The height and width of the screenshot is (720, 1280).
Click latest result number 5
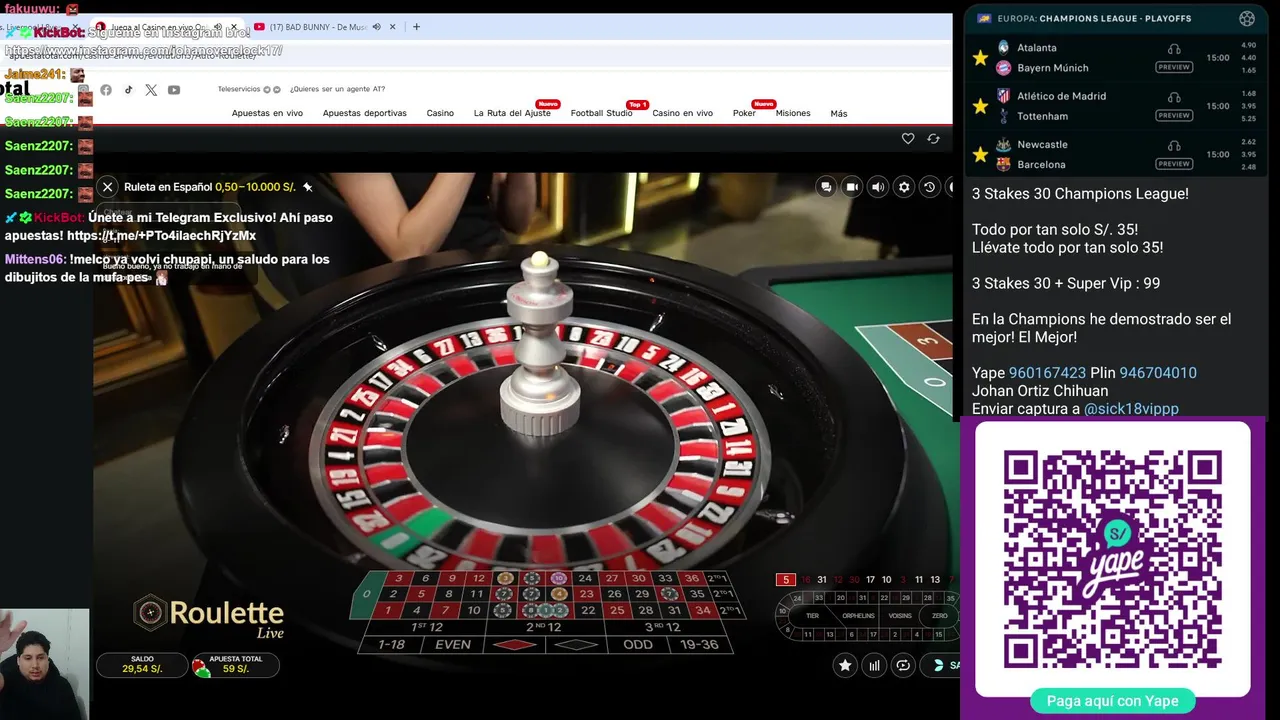tap(786, 580)
